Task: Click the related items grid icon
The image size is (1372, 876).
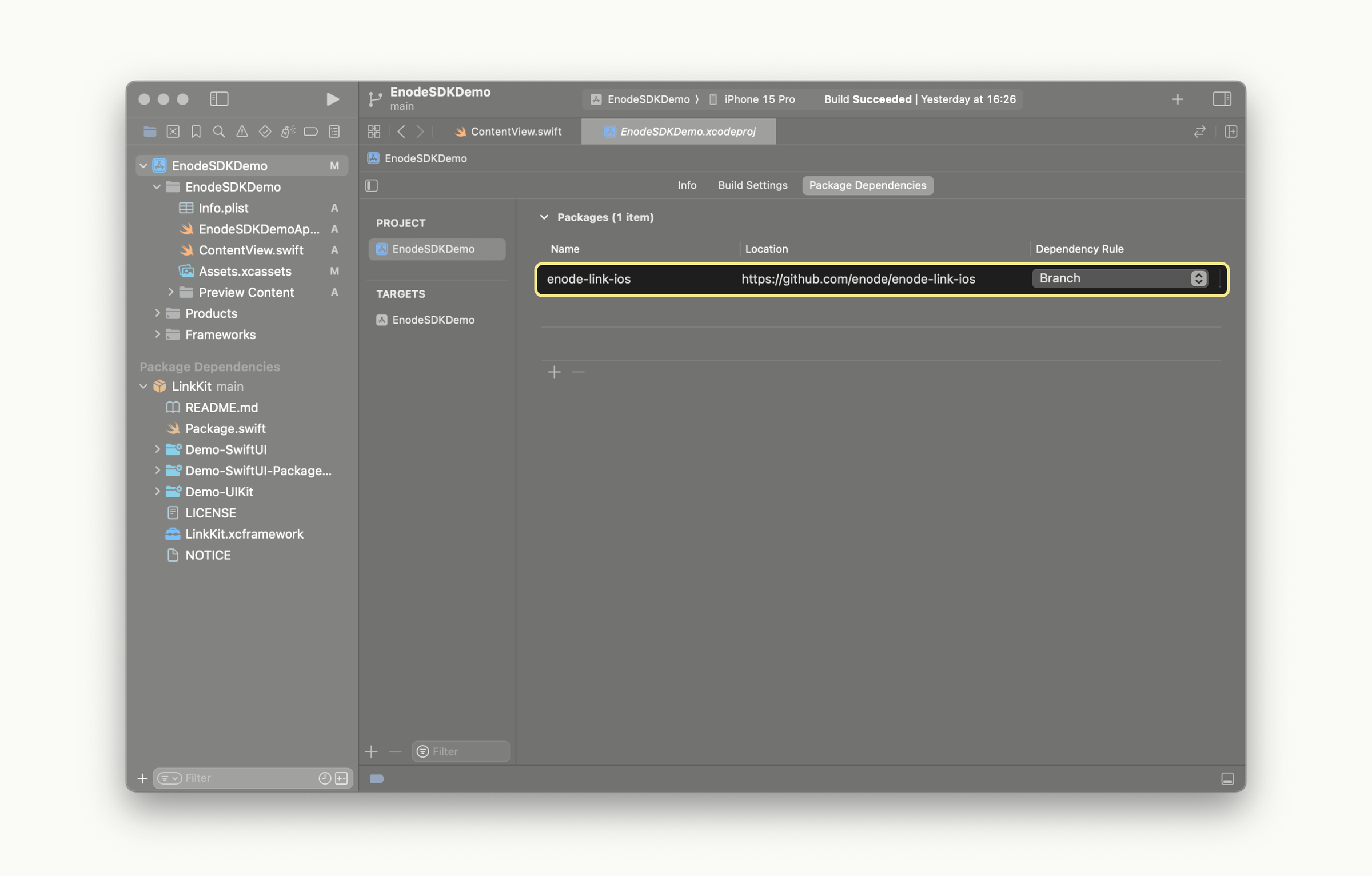Action: click(x=374, y=132)
